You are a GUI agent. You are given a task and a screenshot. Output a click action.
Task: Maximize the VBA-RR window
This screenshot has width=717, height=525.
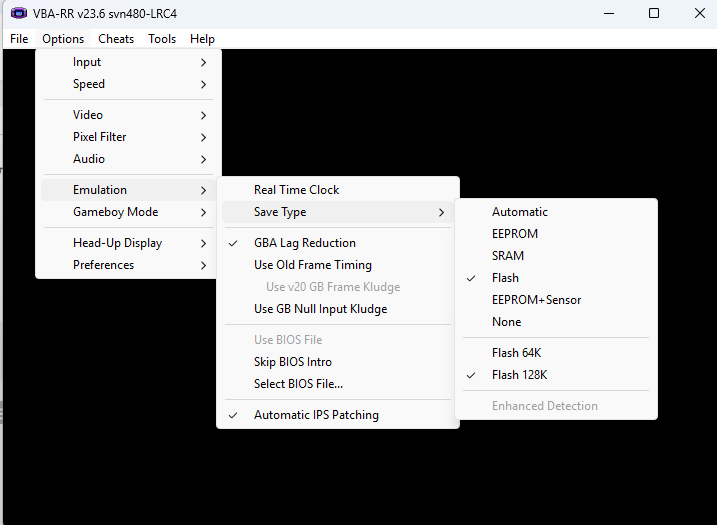pos(653,14)
